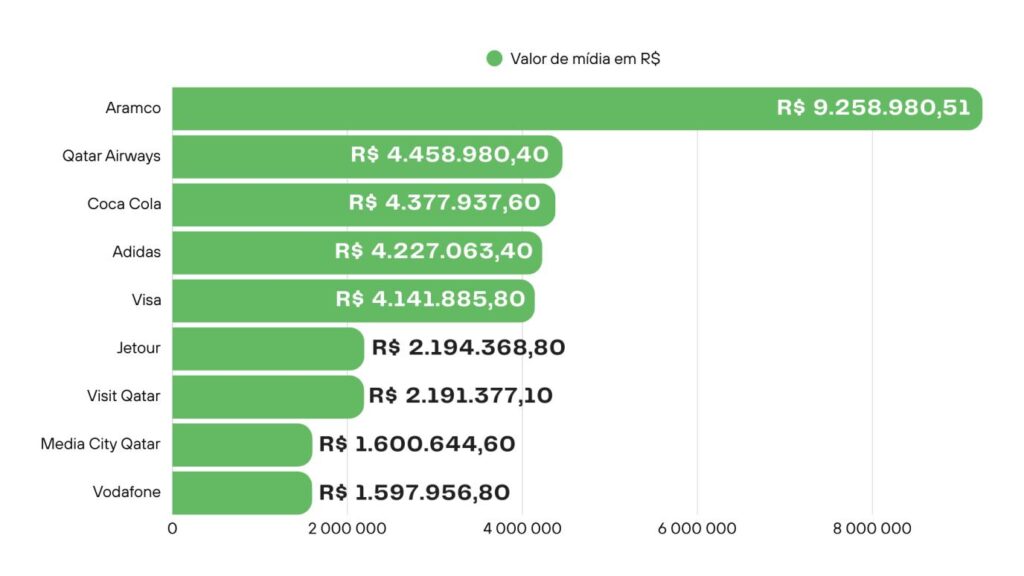Click the Jetour bar

click(x=267, y=348)
